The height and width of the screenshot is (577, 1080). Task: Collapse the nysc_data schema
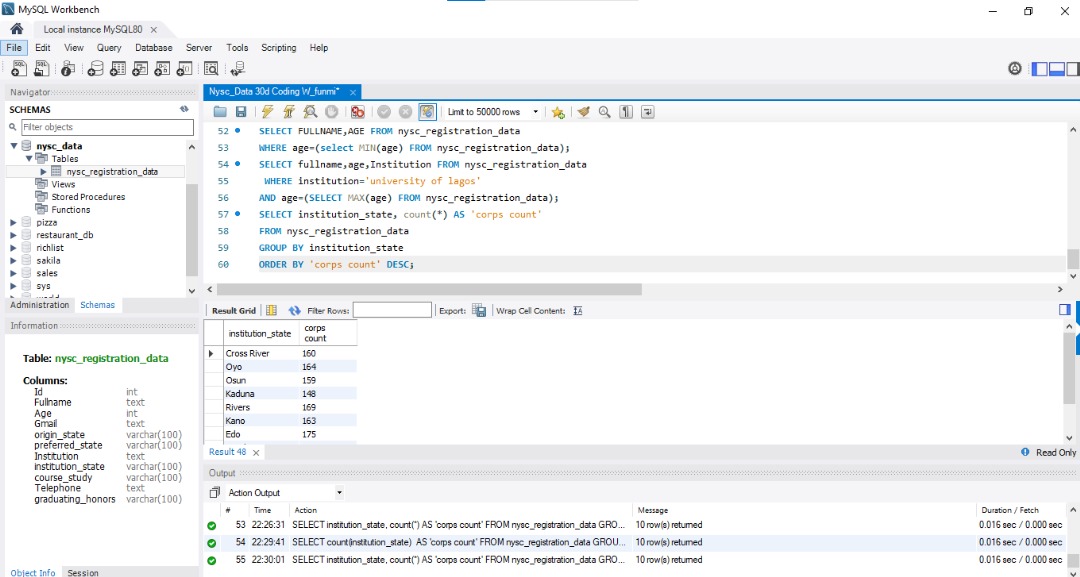point(14,146)
